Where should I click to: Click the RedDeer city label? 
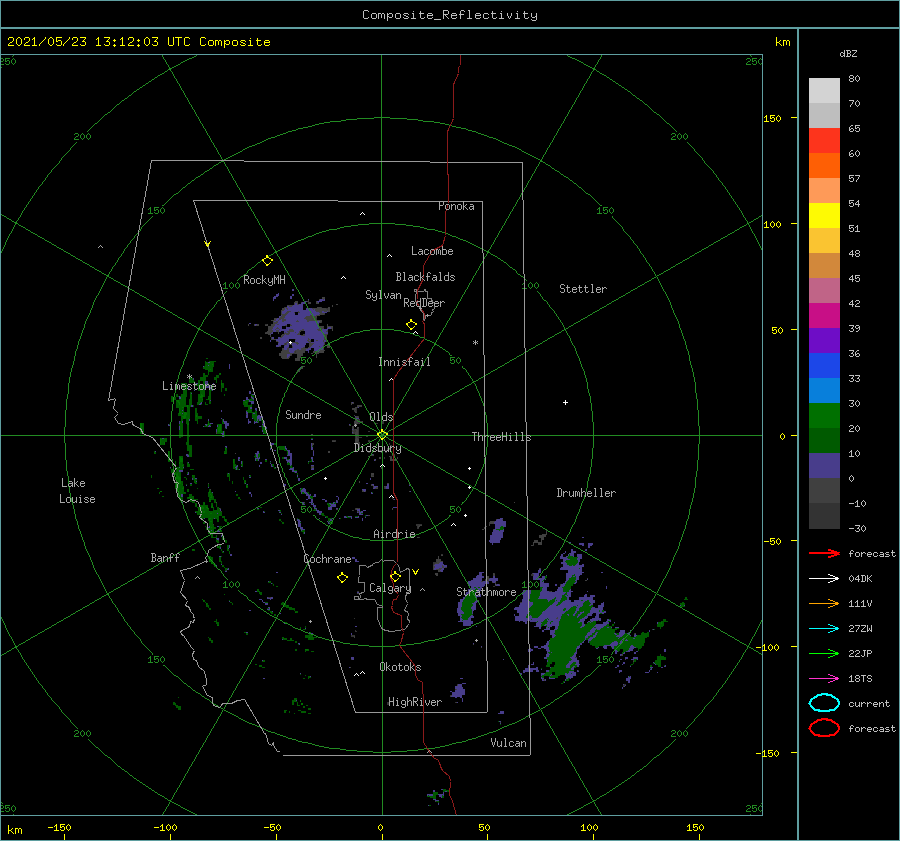(424, 303)
